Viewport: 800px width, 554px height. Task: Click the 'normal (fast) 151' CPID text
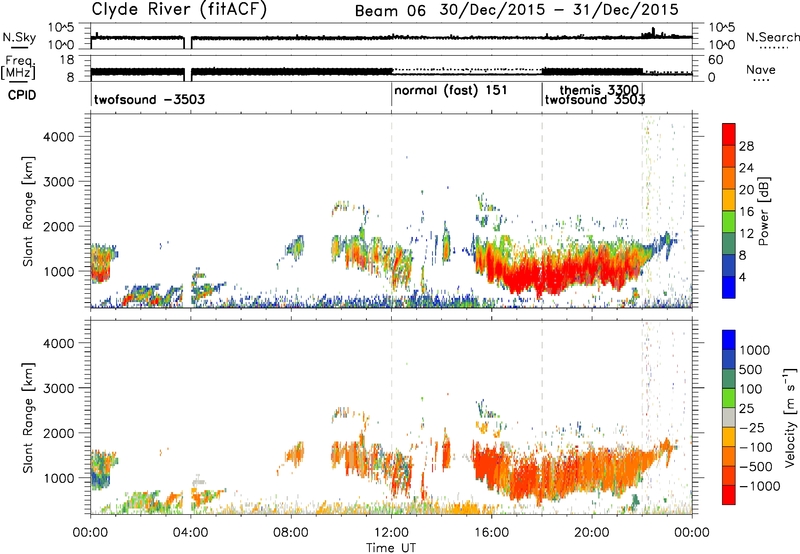(451, 90)
